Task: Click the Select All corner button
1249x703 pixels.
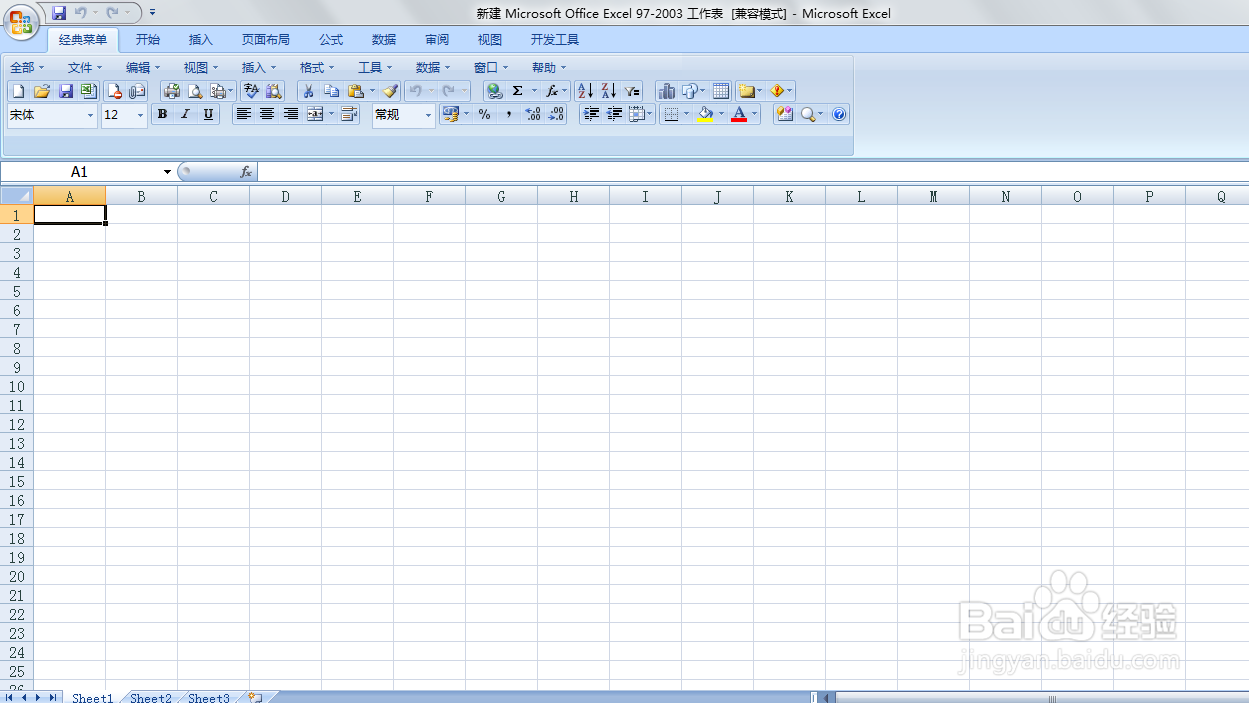Action: pos(17,196)
